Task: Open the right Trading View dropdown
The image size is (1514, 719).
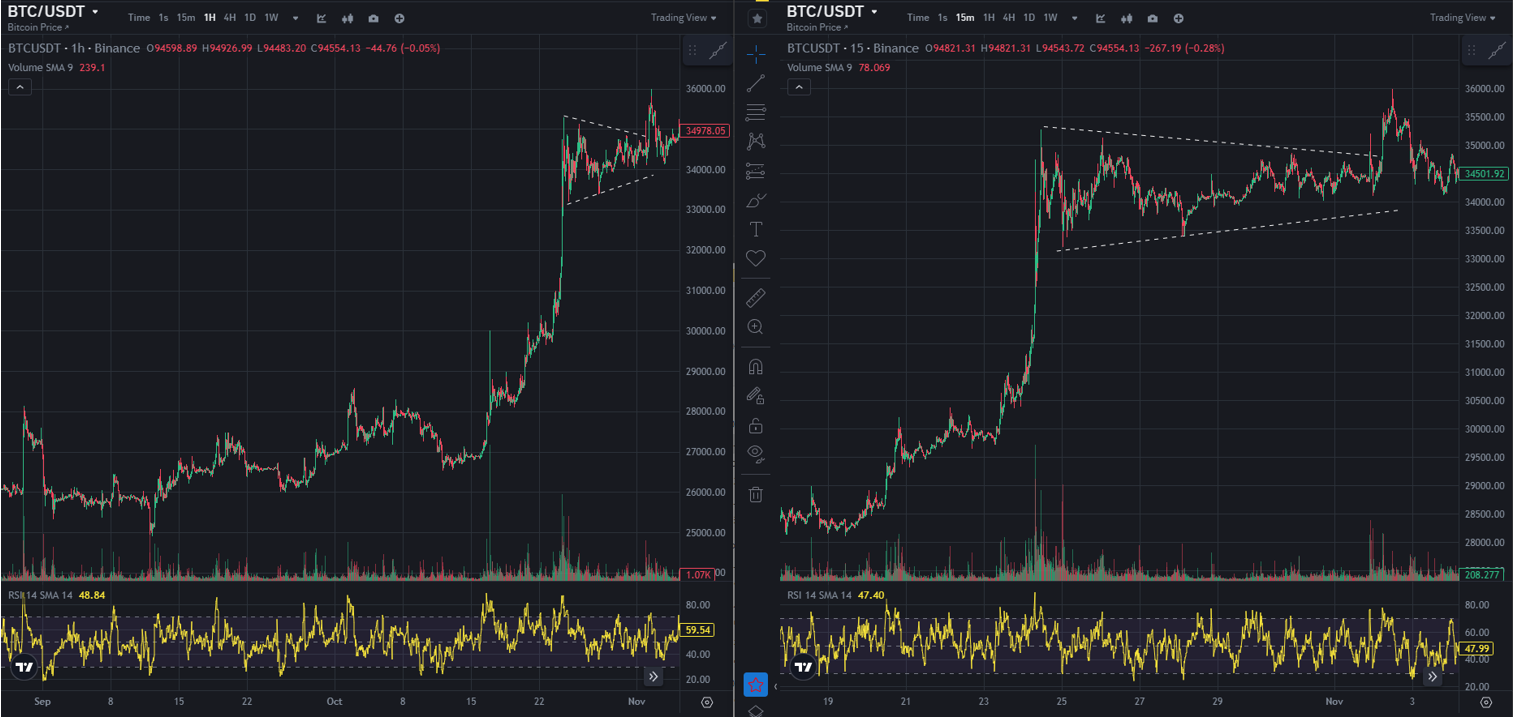Action: (x=1463, y=18)
